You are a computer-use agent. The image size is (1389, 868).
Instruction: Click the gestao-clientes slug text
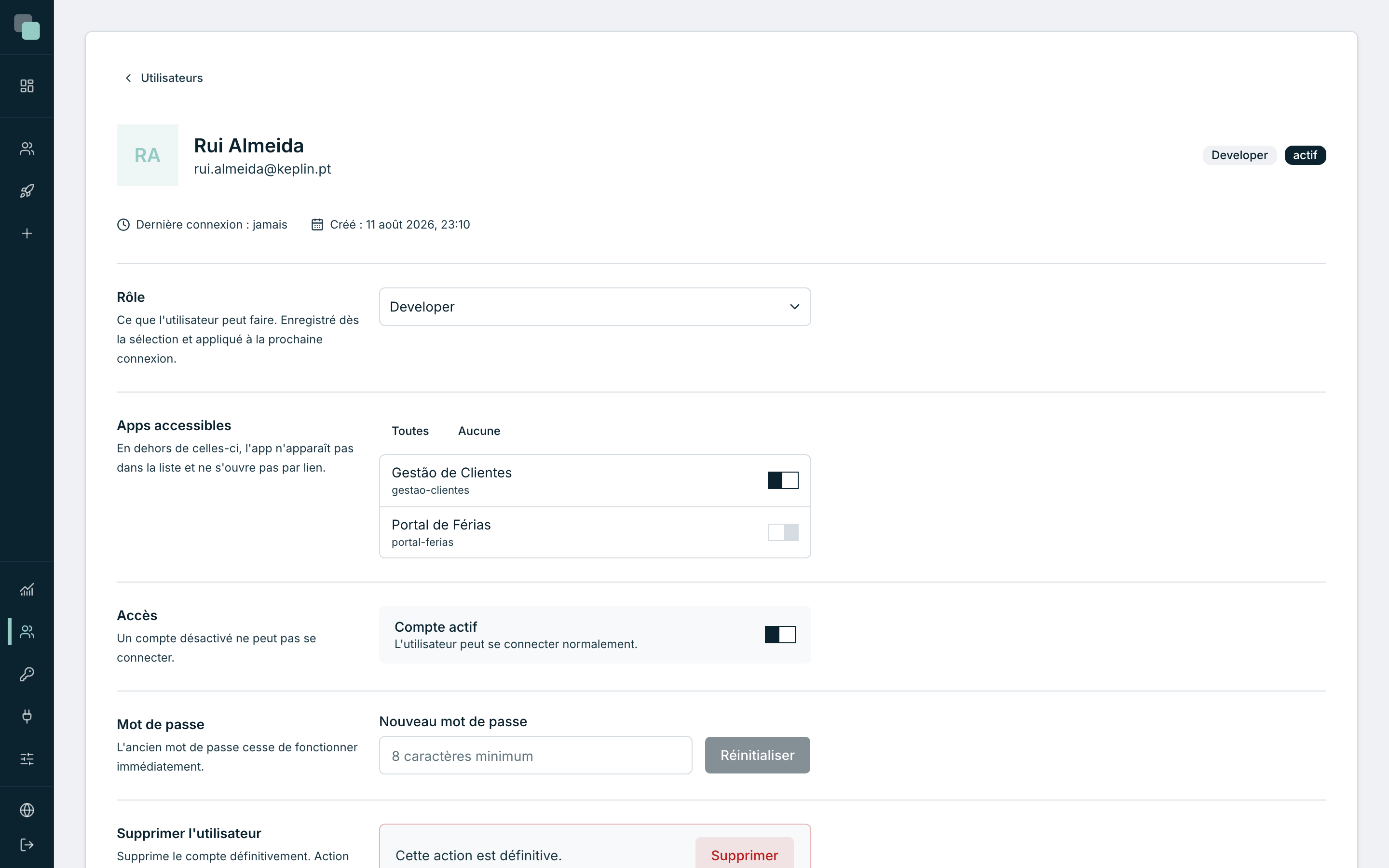click(431, 490)
